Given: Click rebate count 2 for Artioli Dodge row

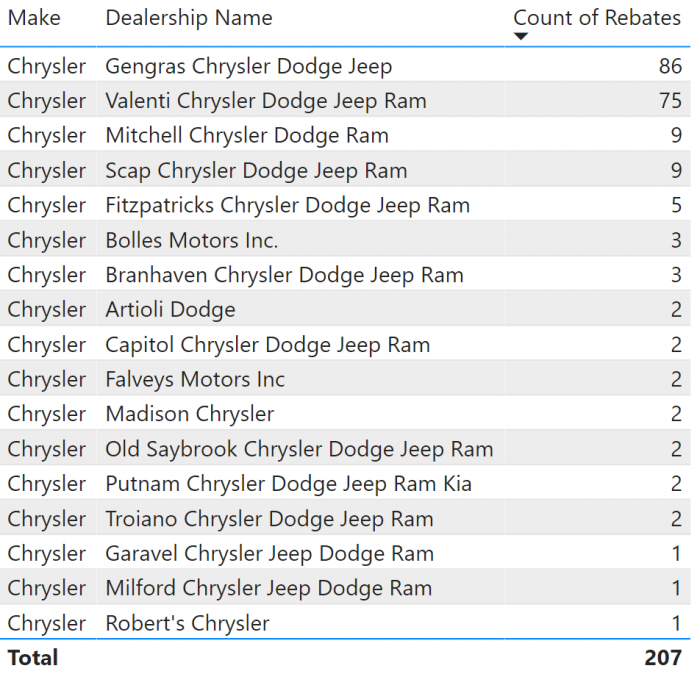Looking at the screenshot, I should pyautogui.click(x=676, y=309).
